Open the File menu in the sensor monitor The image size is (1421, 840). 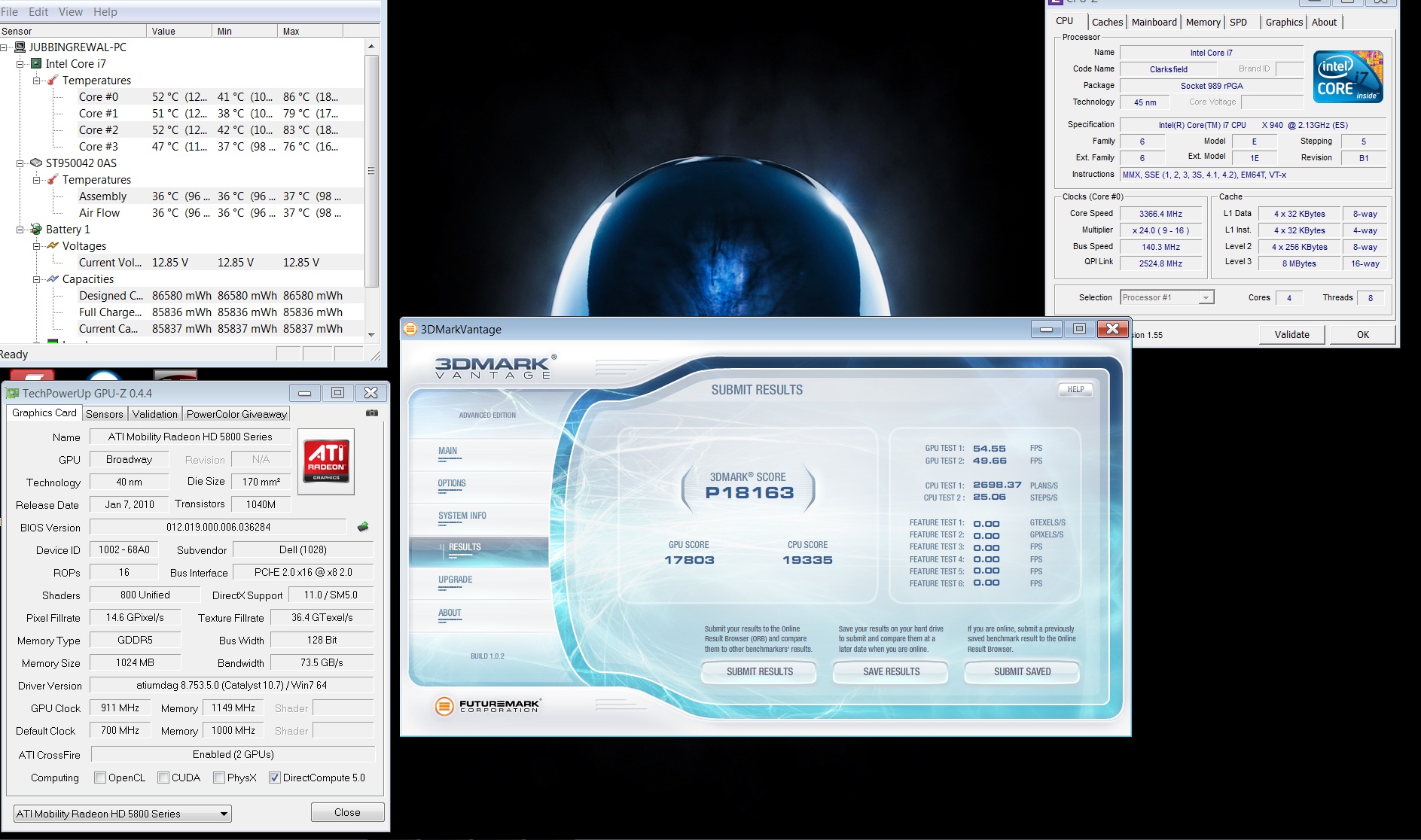10,12
